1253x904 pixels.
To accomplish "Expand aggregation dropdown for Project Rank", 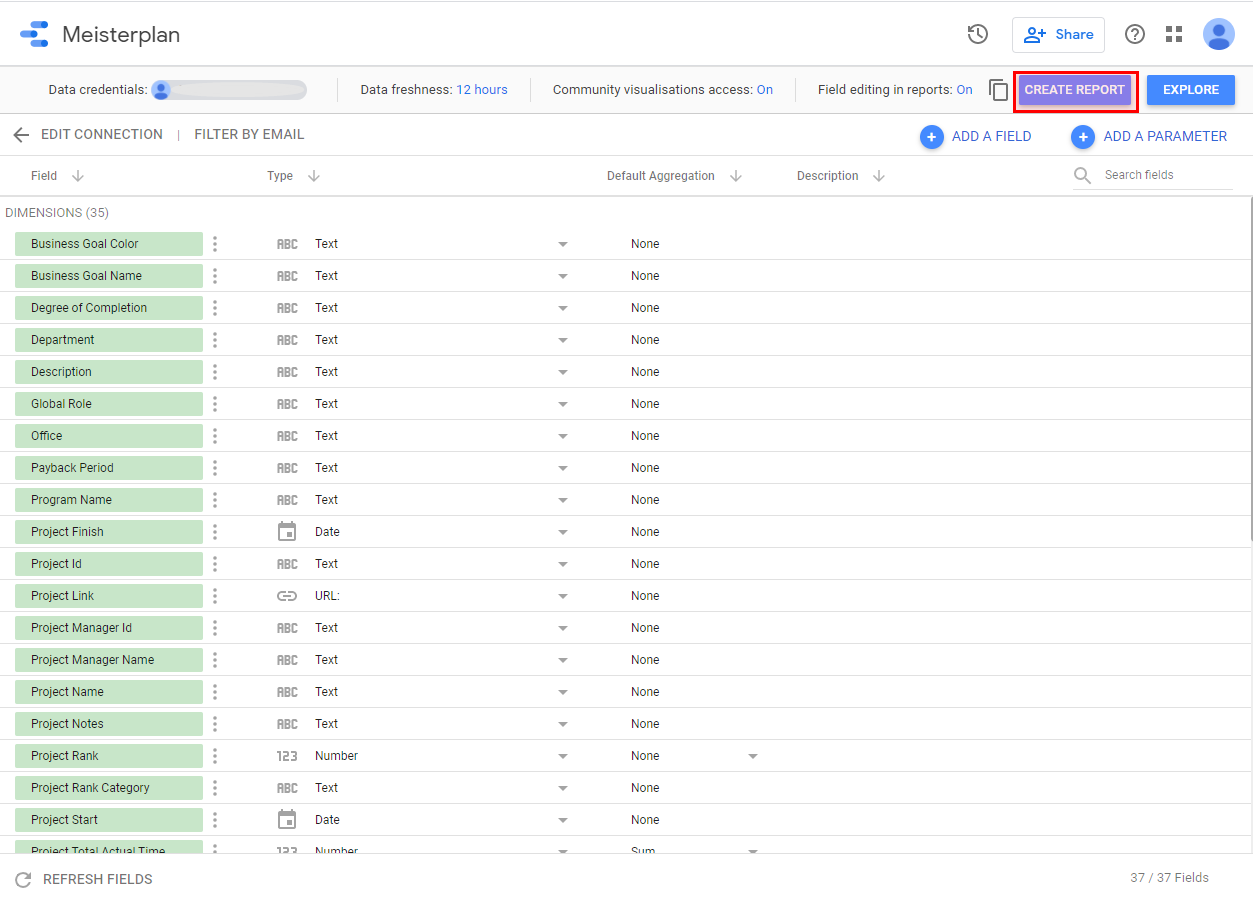I will pos(753,756).
